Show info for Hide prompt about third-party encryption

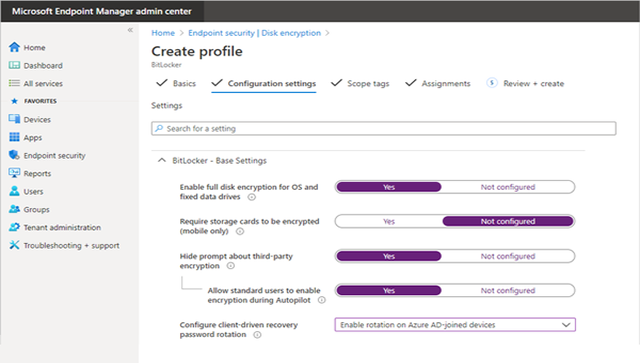coord(231,266)
